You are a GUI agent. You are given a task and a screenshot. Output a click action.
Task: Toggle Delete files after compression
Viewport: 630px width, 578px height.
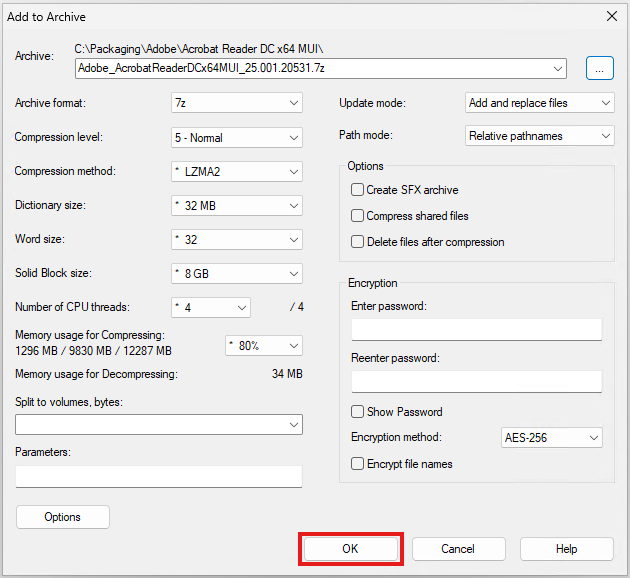click(357, 242)
